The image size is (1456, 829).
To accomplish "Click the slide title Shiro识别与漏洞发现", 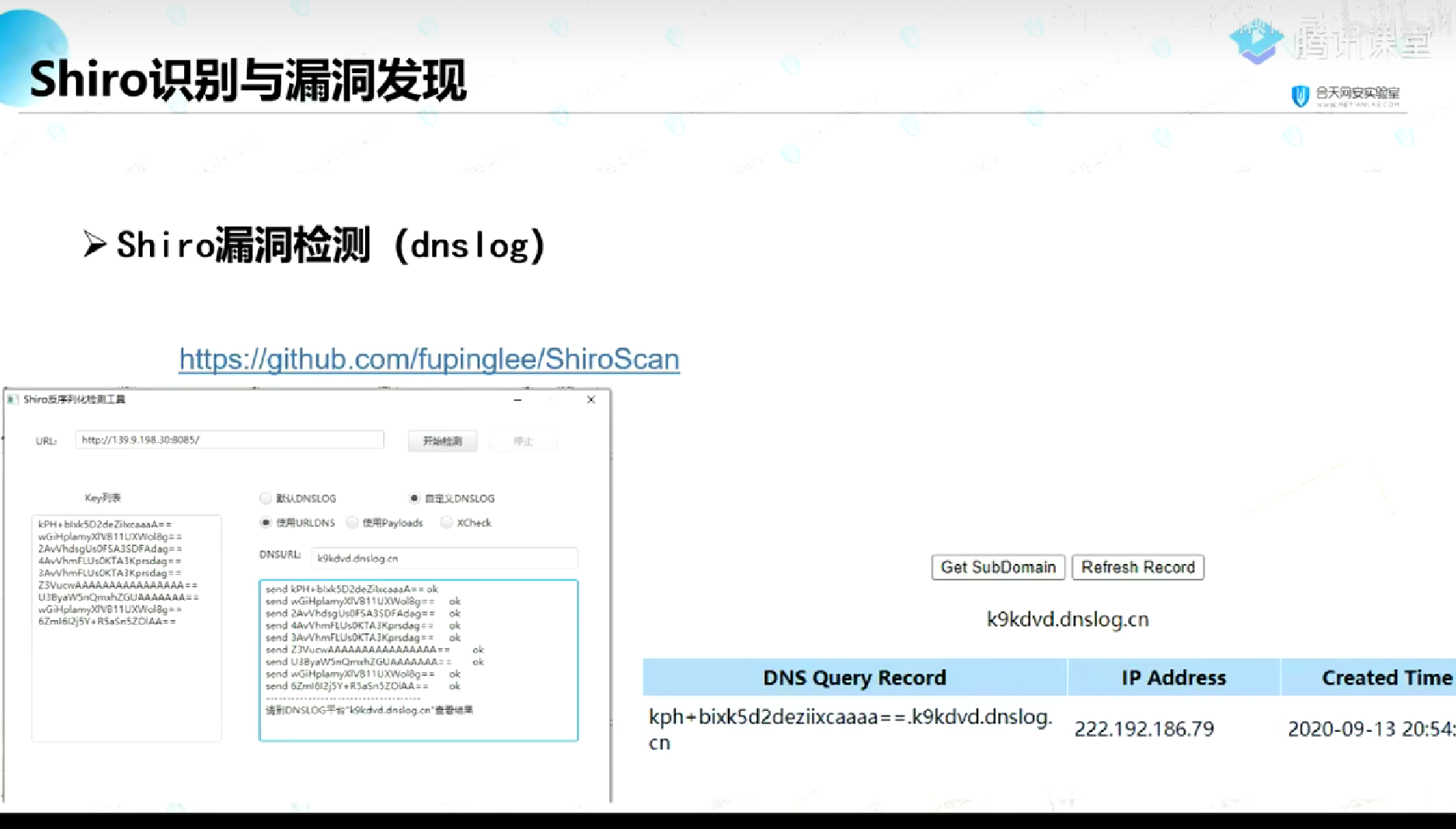I will point(248,80).
